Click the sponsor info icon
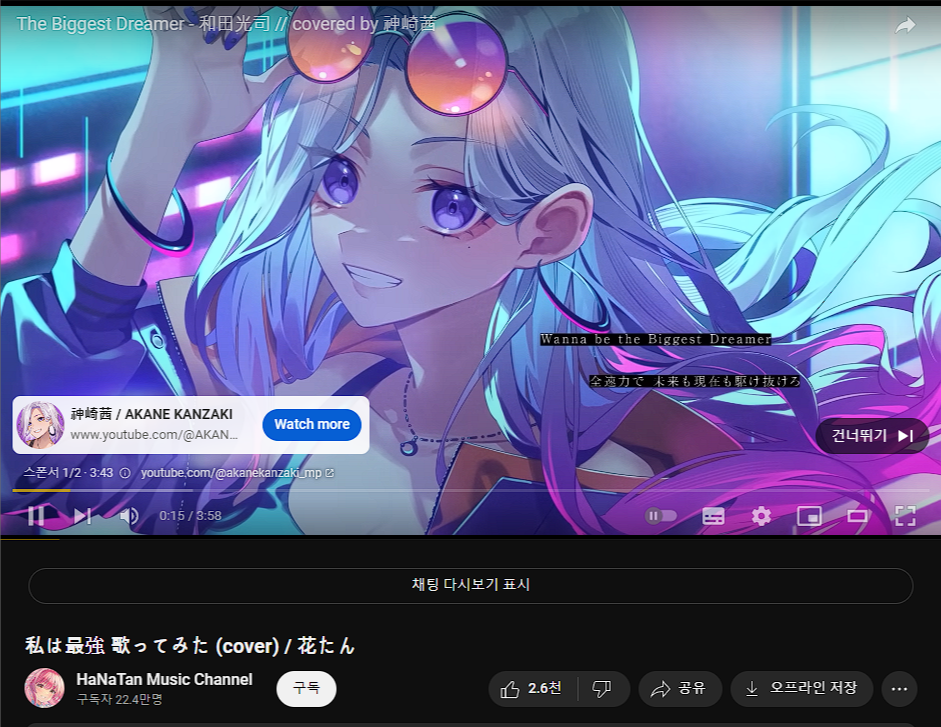941x727 pixels. coord(125,473)
